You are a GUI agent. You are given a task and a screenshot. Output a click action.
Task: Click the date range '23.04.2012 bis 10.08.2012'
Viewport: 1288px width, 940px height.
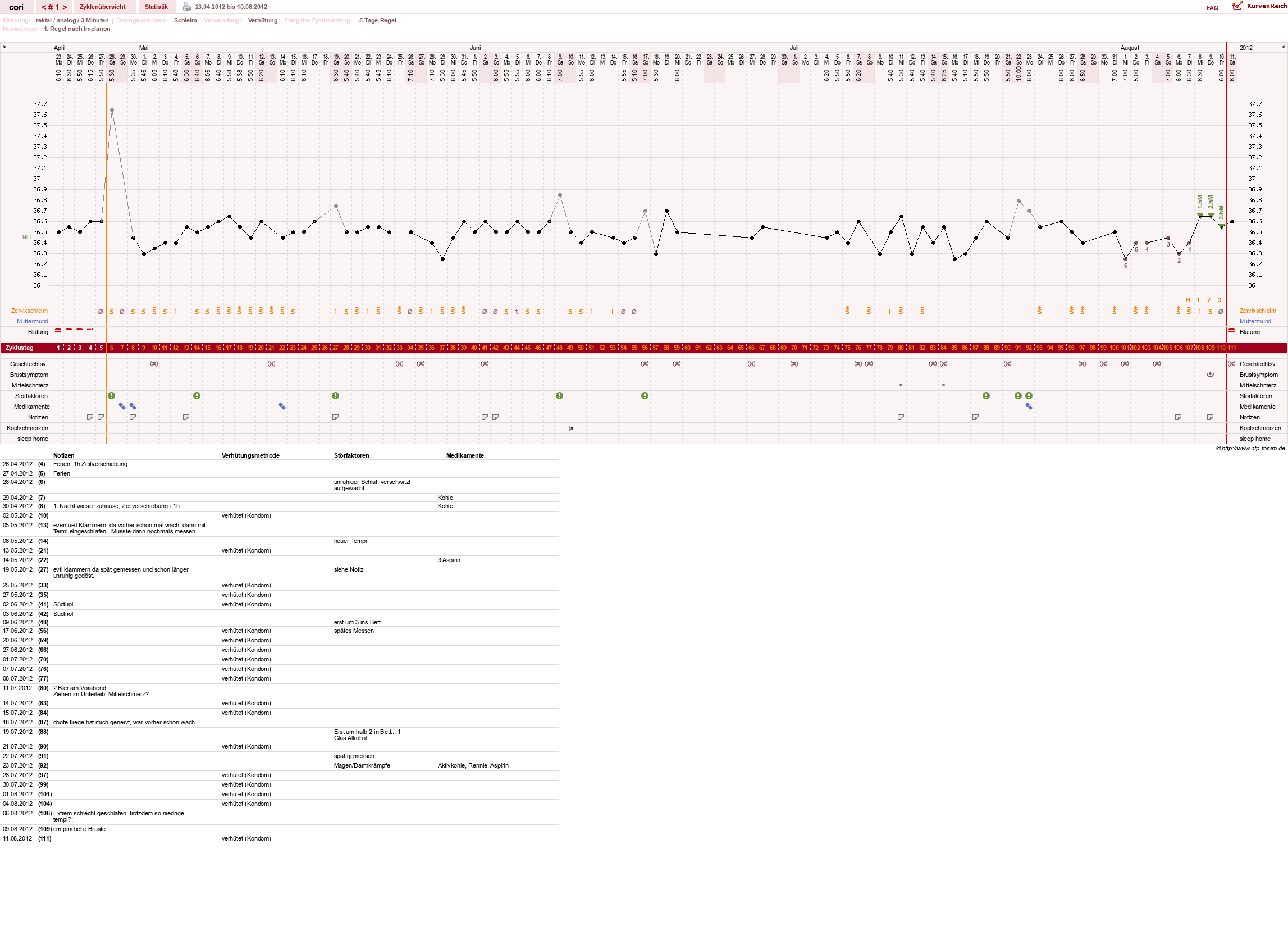(x=231, y=7)
